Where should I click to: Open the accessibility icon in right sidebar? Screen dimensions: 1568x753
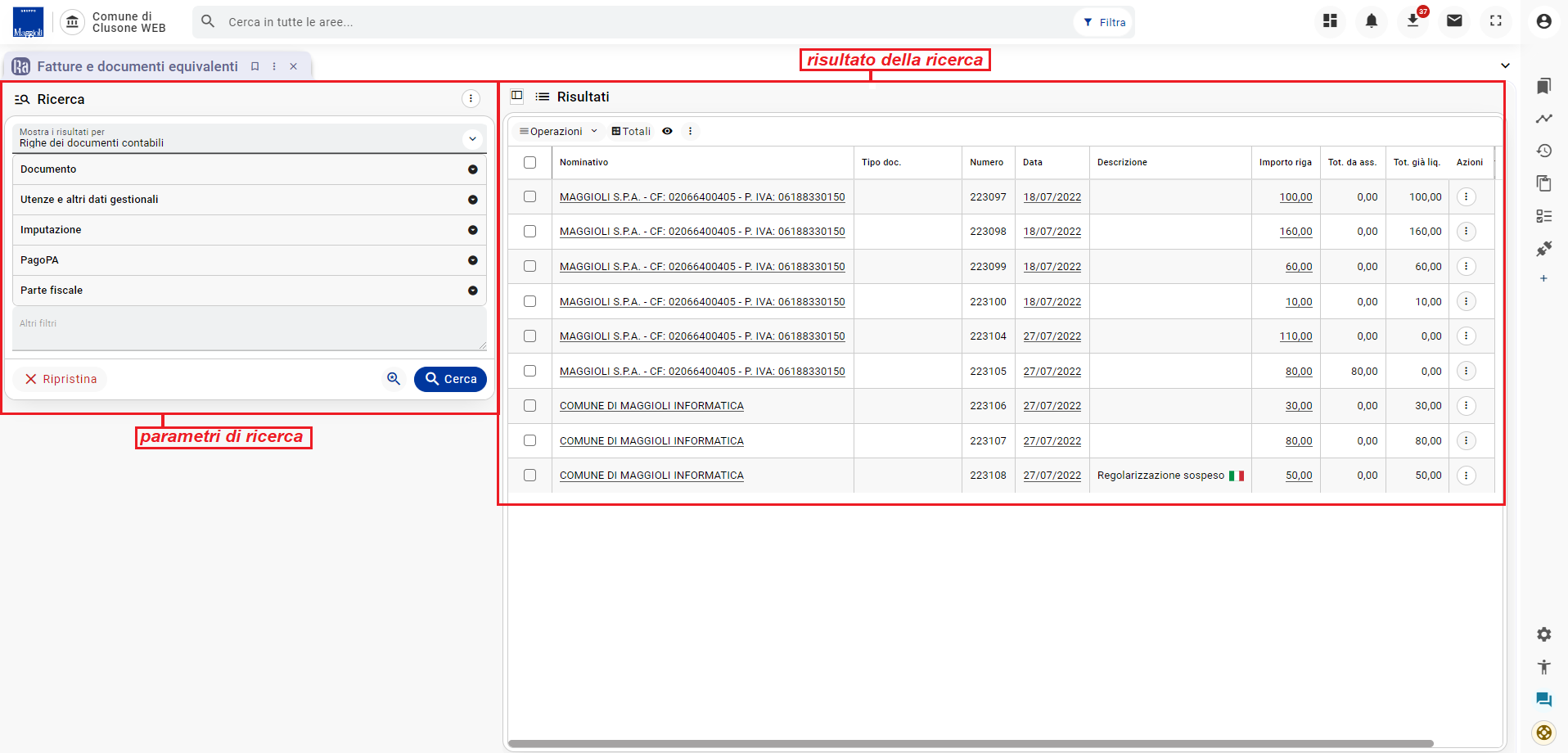point(1543,667)
